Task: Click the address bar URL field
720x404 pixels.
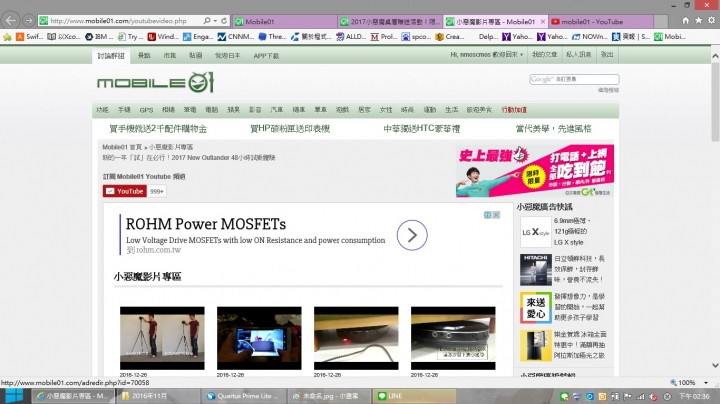Action: pyautogui.click(x=118, y=21)
